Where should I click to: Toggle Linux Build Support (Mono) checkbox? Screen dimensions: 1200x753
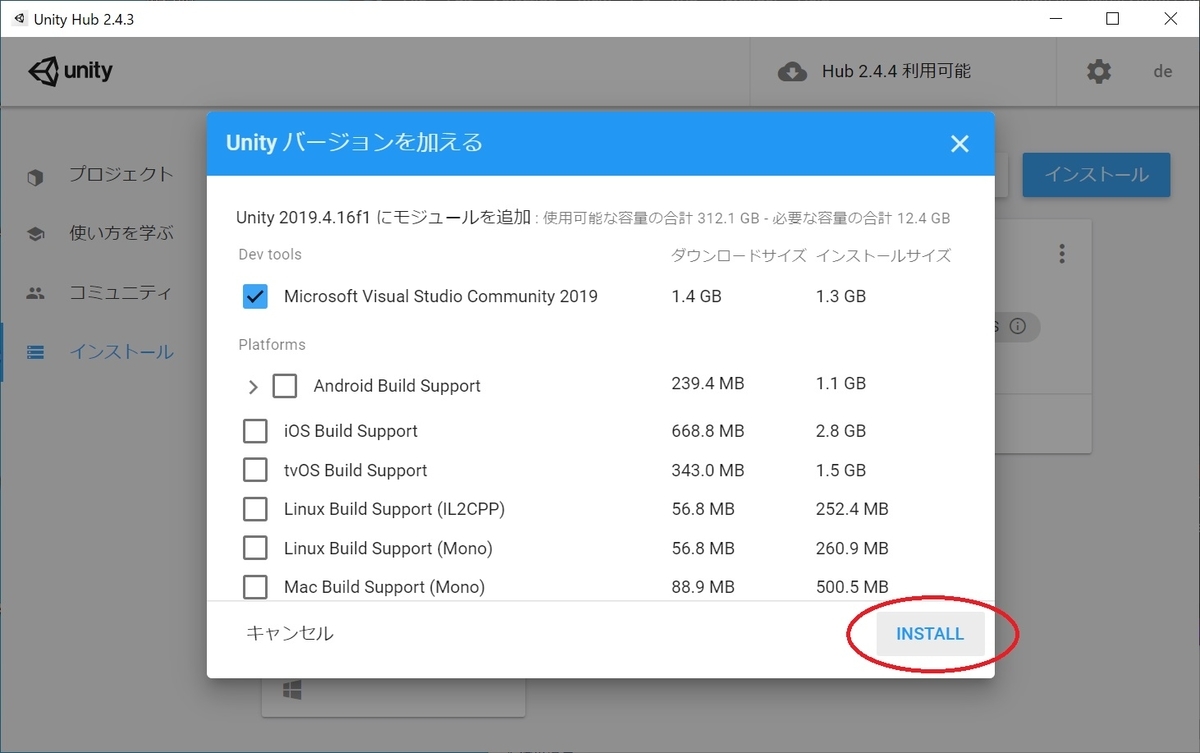[x=255, y=548]
